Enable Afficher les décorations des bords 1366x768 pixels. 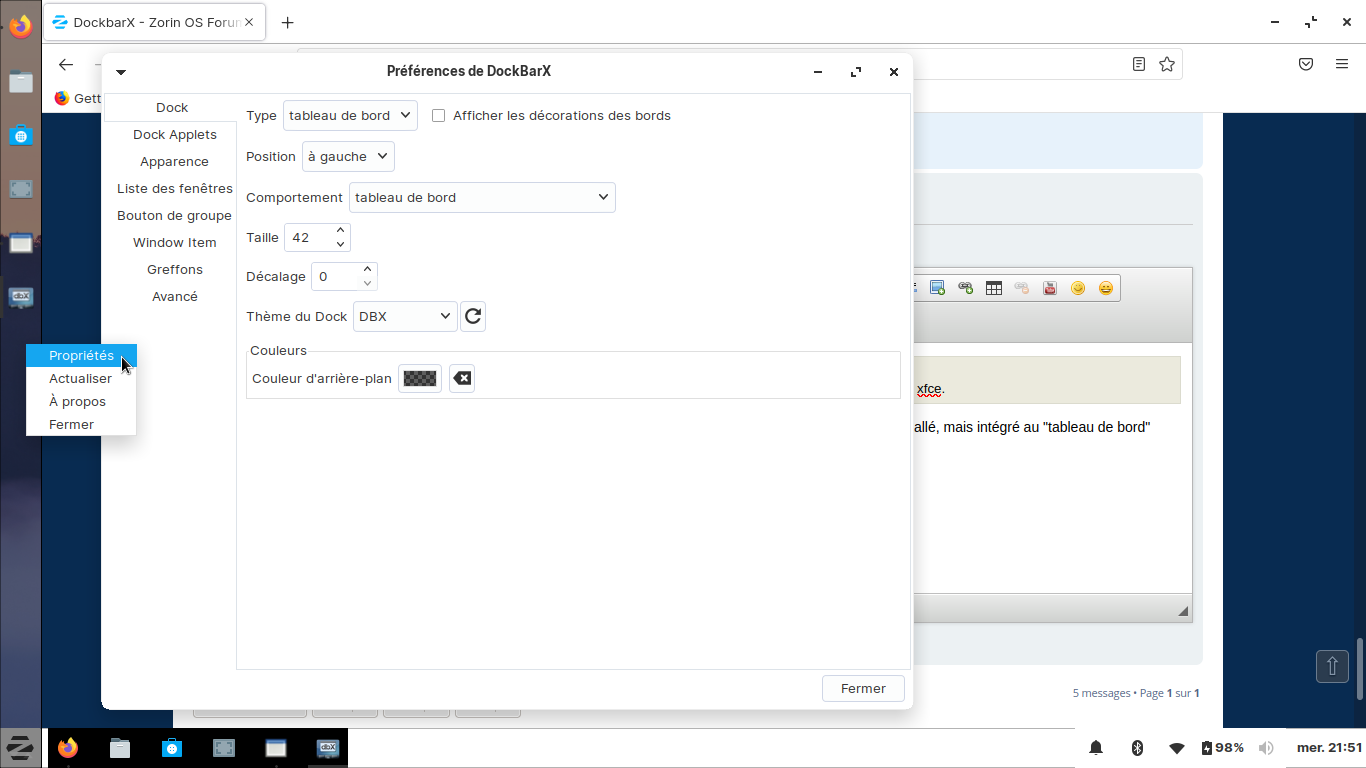pos(438,116)
